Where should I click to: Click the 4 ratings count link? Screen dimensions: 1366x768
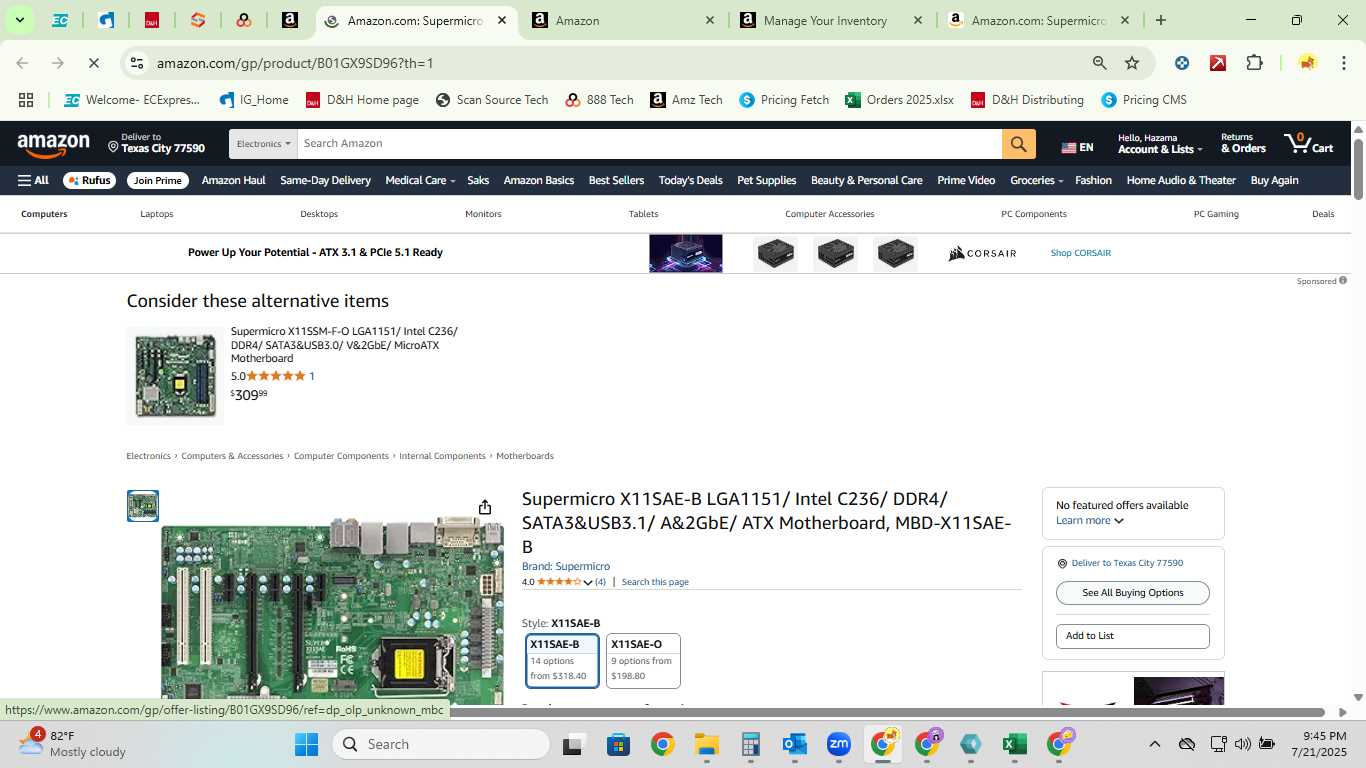click(x=600, y=582)
